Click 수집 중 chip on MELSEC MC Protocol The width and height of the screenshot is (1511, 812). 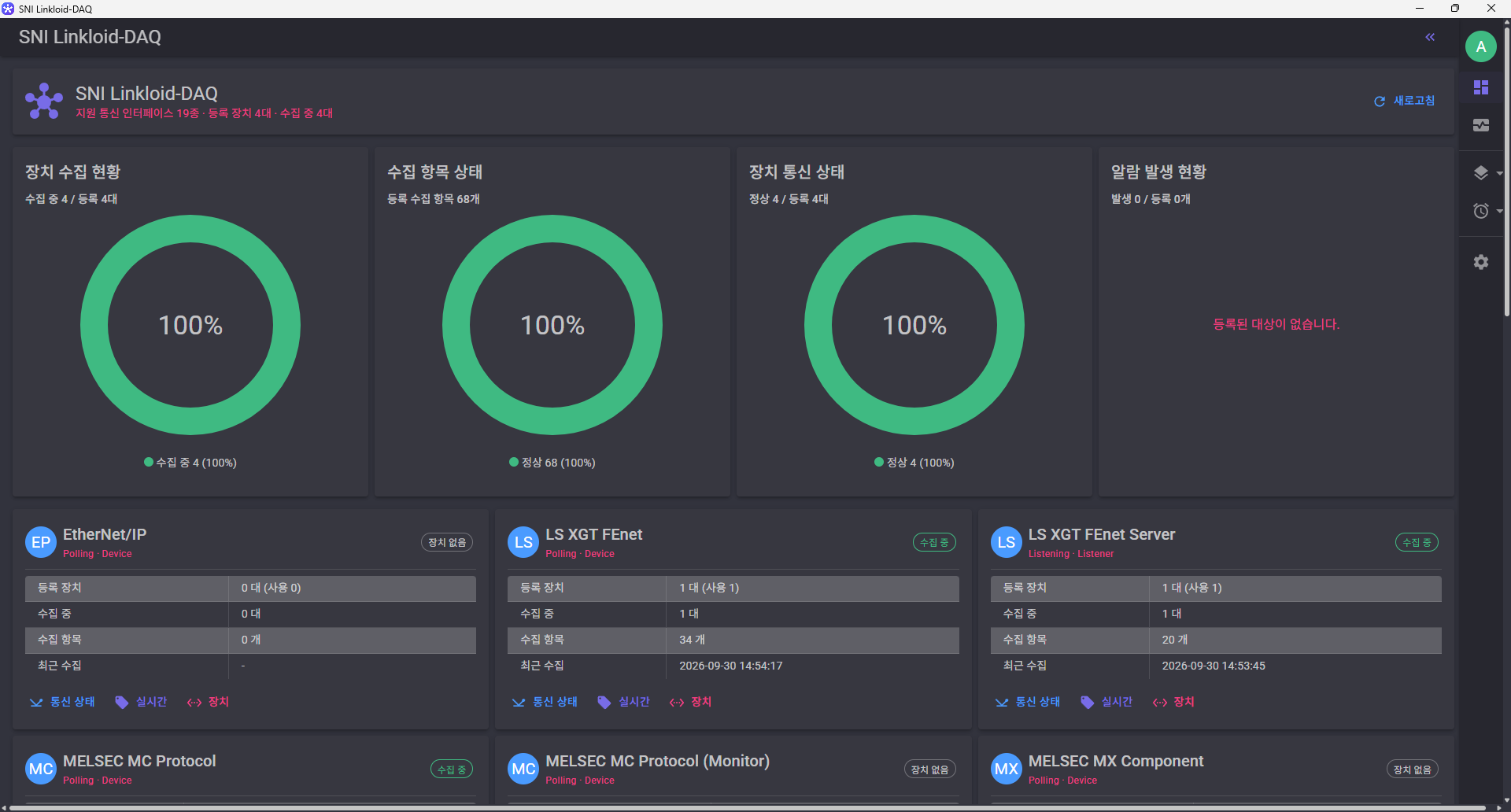(x=452, y=769)
